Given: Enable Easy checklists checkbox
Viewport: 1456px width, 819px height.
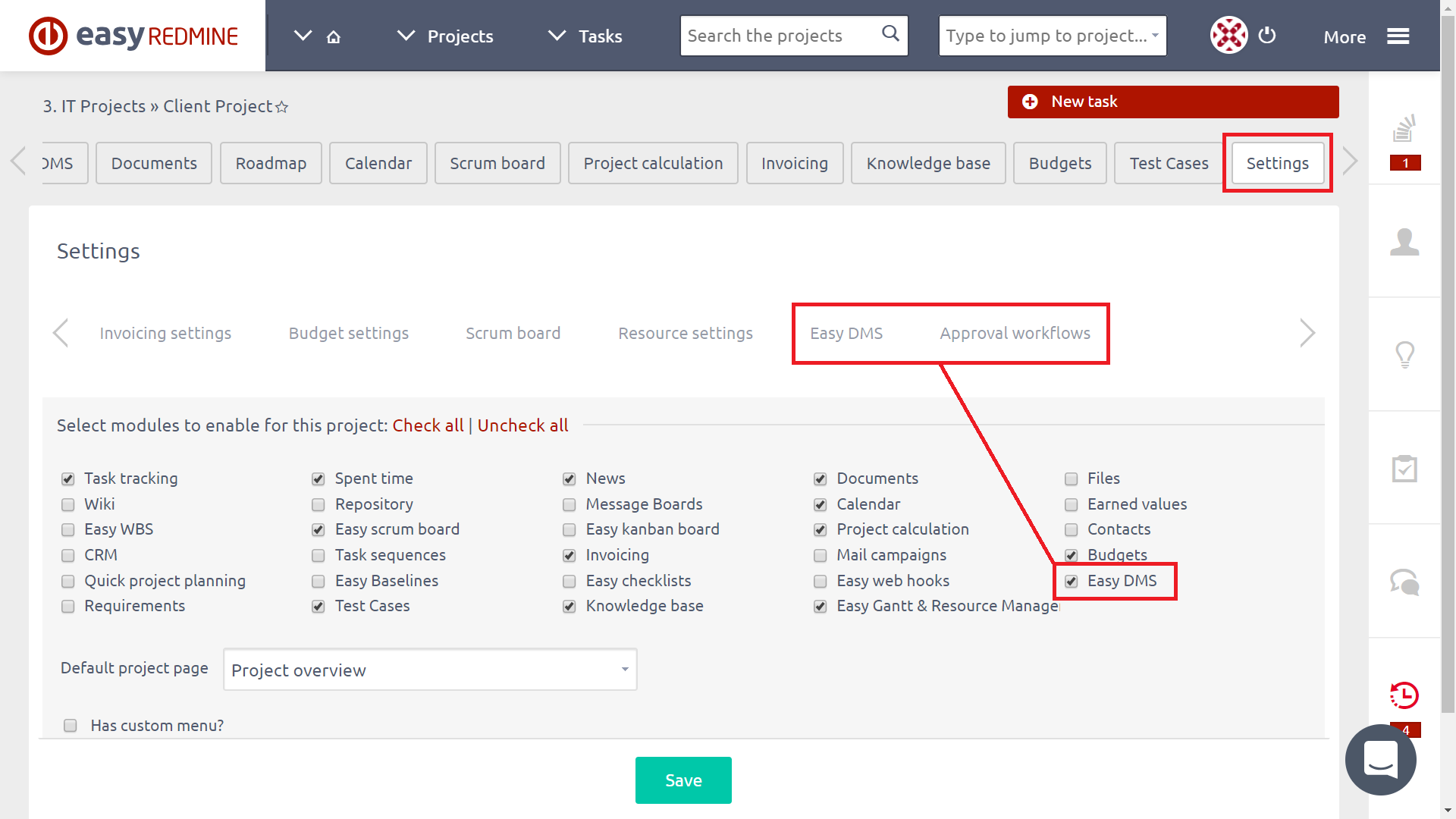Looking at the screenshot, I should click(570, 582).
